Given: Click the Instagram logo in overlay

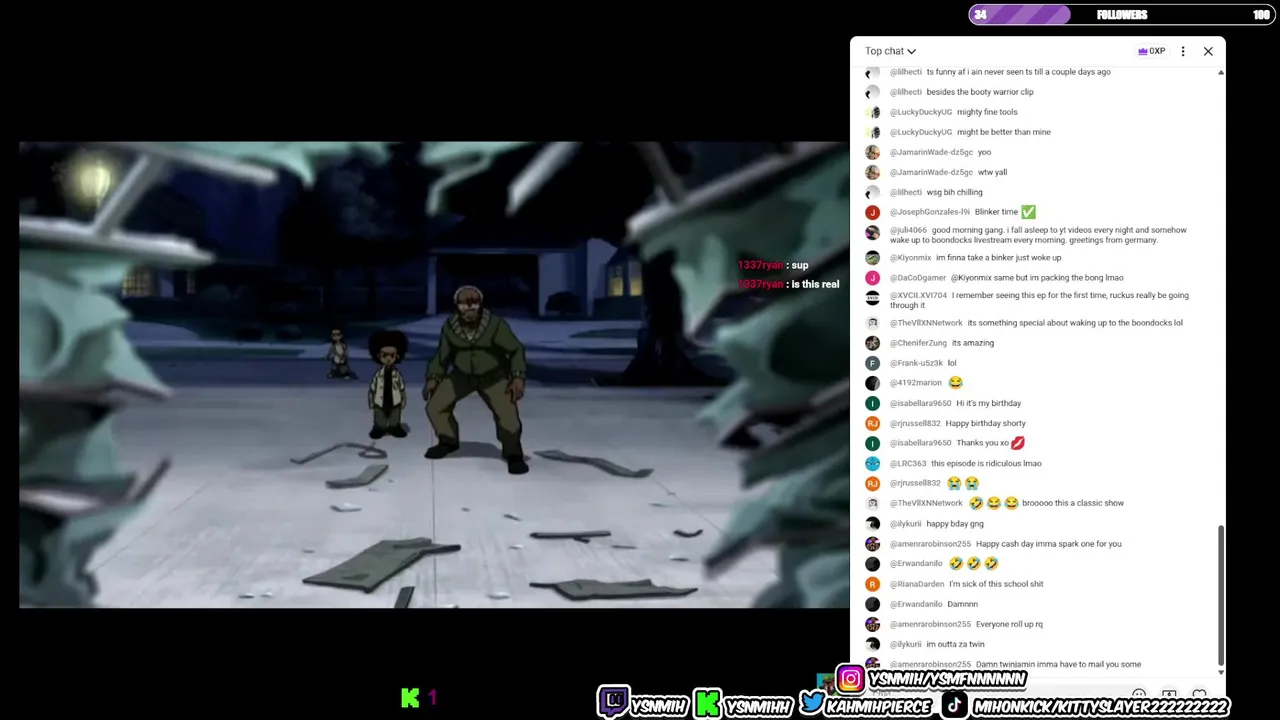Looking at the screenshot, I should (x=850, y=679).
